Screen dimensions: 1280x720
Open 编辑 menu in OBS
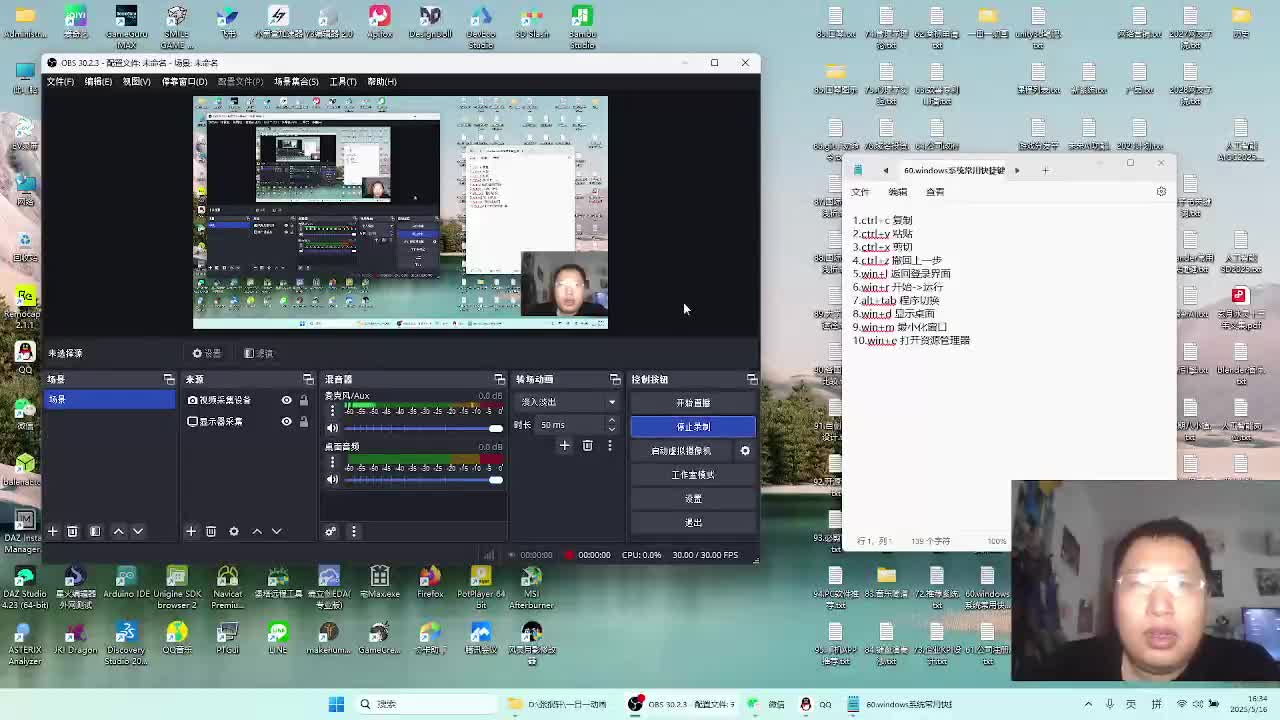pos(98,82)
